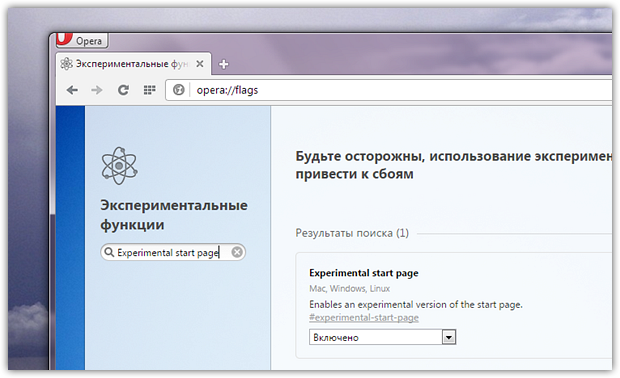Click the Будьте осторожны warning headline
Image resolution: width=620 pixels, height=378 pixels.
coord(454,165)
